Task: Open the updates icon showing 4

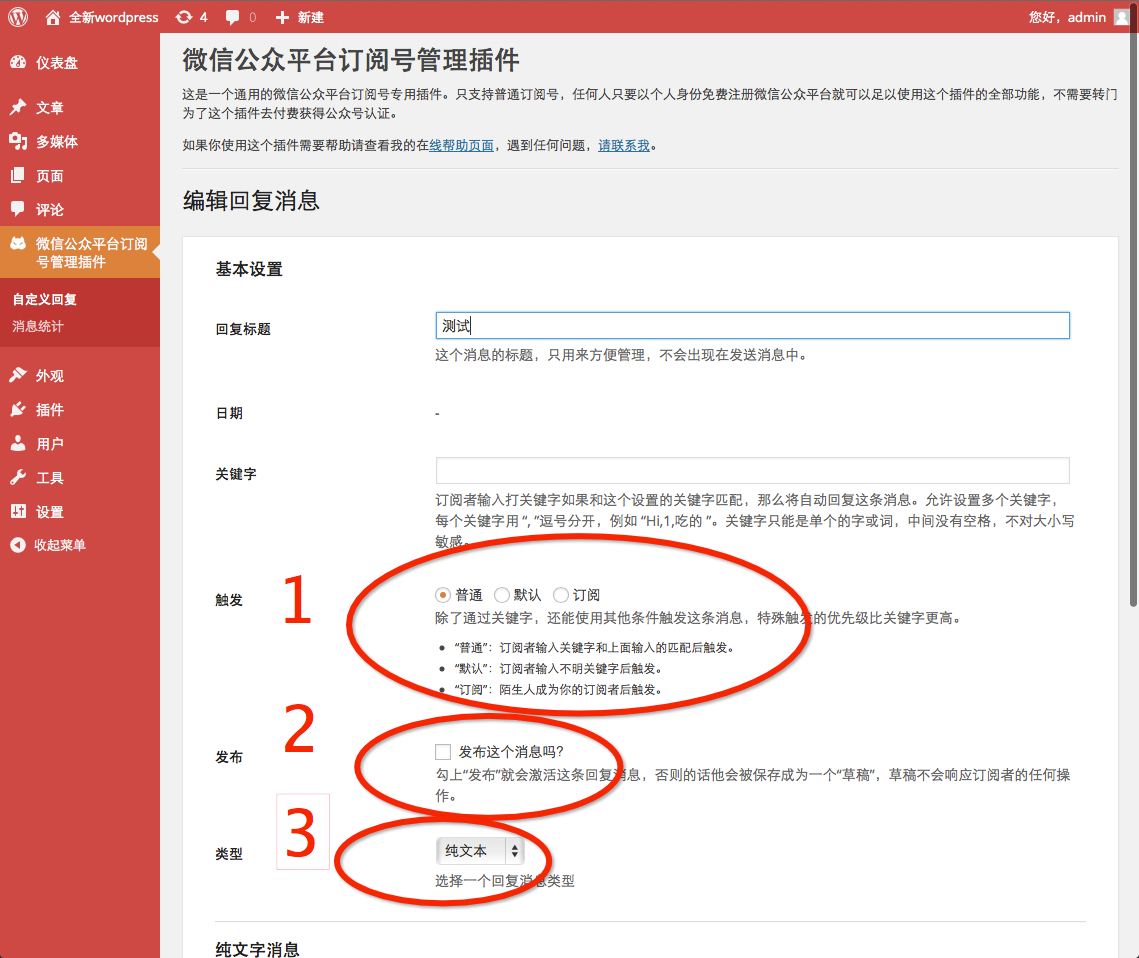Action: click(x=184, y=17)
